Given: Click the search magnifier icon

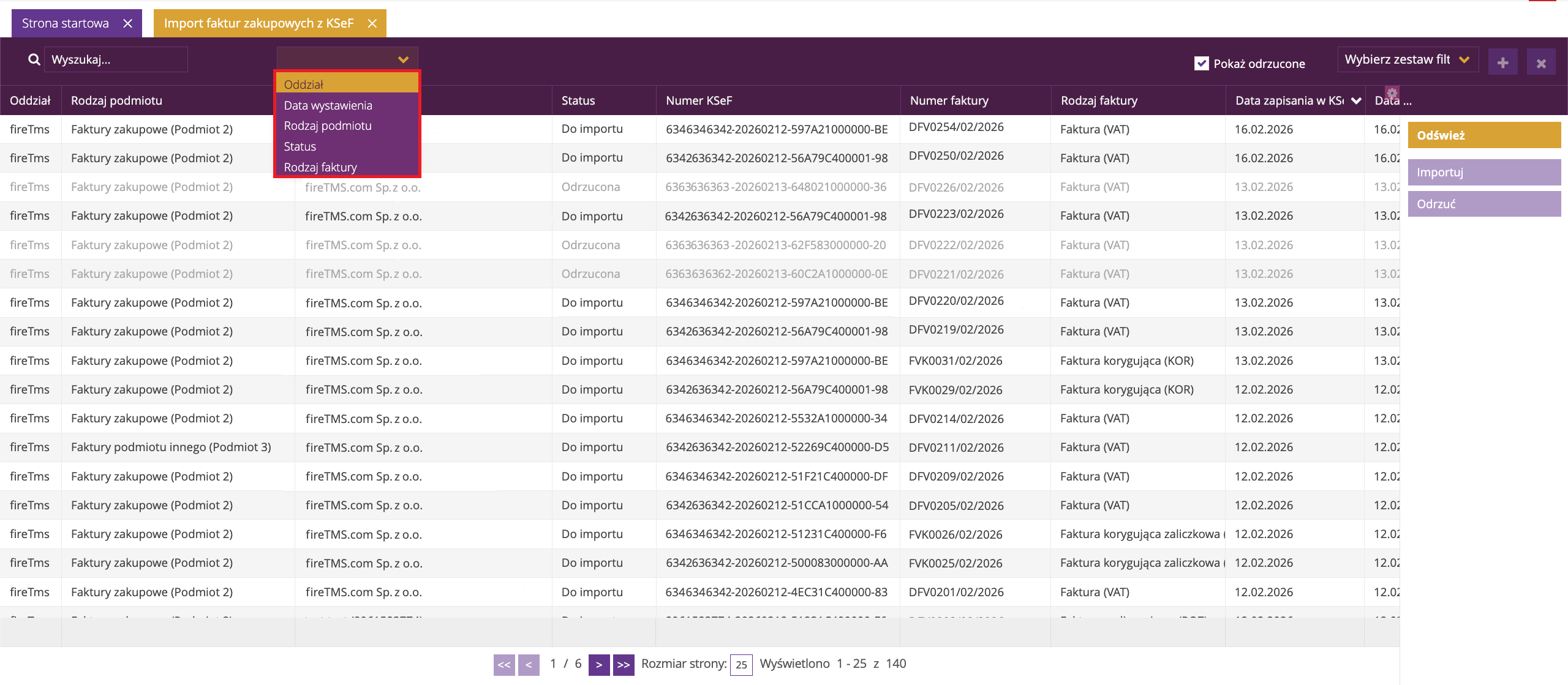Looking at the screenshot, I should (34, 59).
